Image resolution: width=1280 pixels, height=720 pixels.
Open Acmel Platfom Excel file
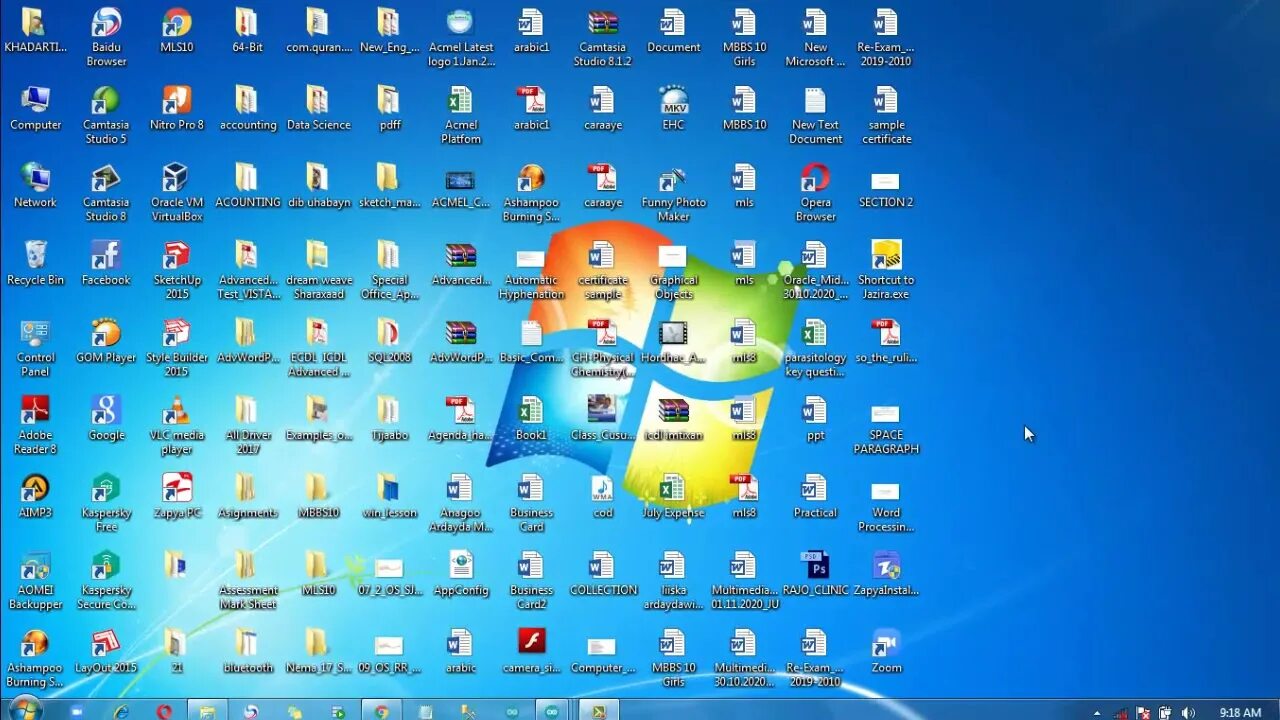pyautogui.click(x=460, y=115)
